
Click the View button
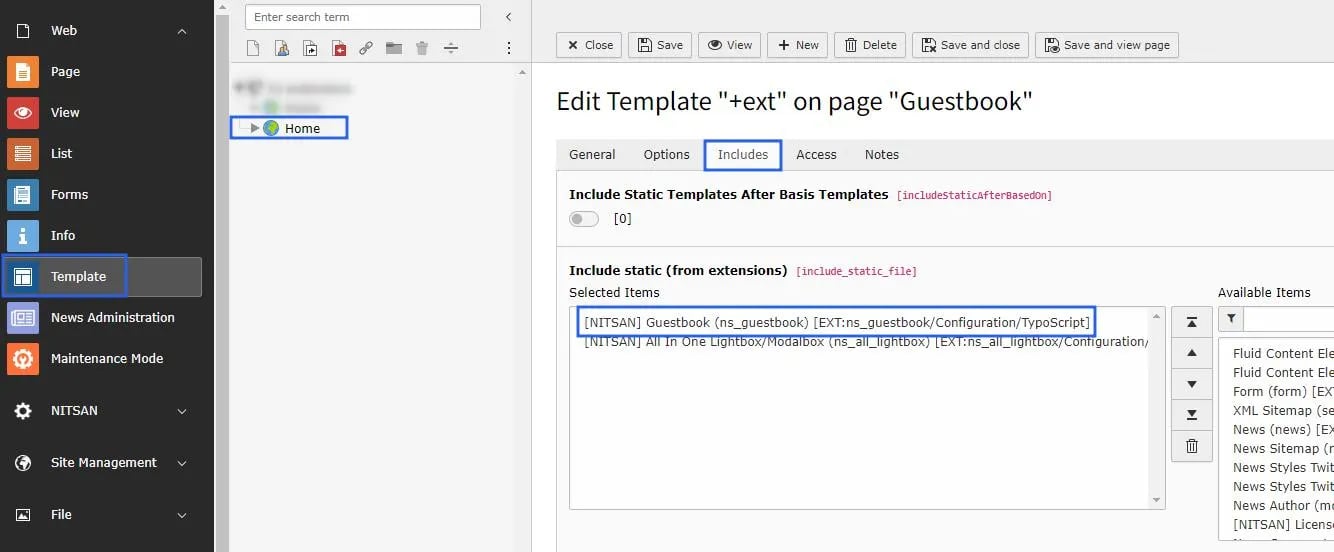[x=730, y=45]
